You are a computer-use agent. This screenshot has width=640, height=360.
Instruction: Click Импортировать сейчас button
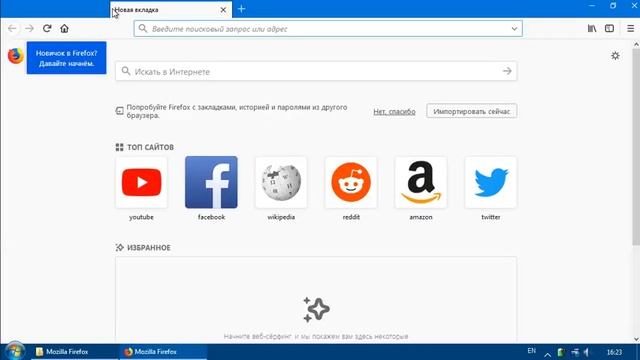pos(471,111)
